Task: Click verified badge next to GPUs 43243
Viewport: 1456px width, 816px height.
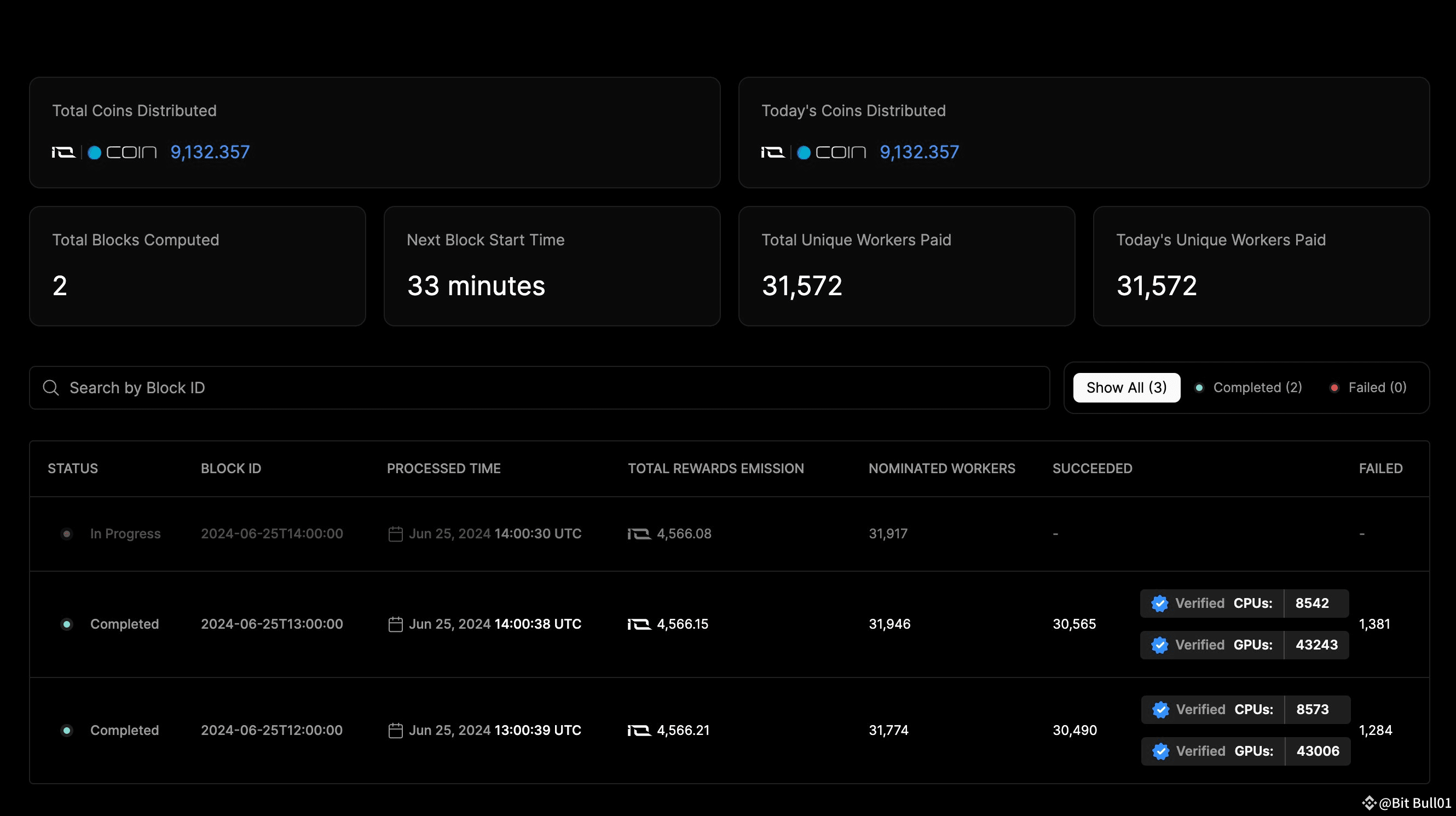Action: pyautogui.click(x=1160, y=645)
